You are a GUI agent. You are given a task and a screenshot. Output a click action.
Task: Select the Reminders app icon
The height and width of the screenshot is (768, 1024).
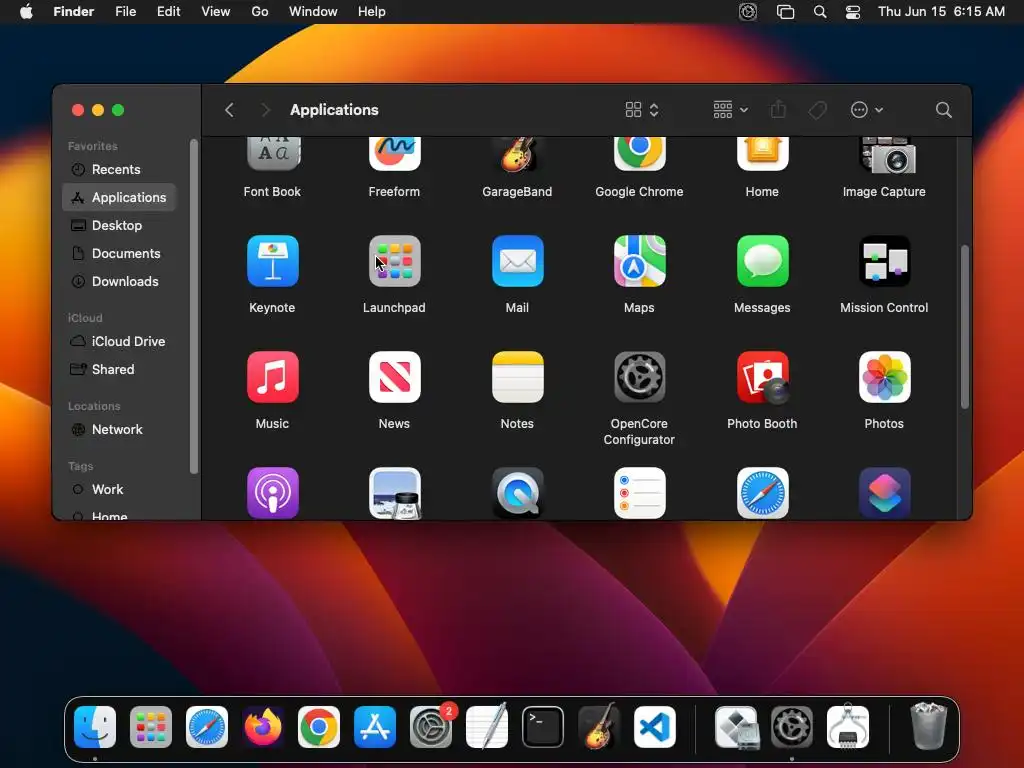tap(639, 493)
